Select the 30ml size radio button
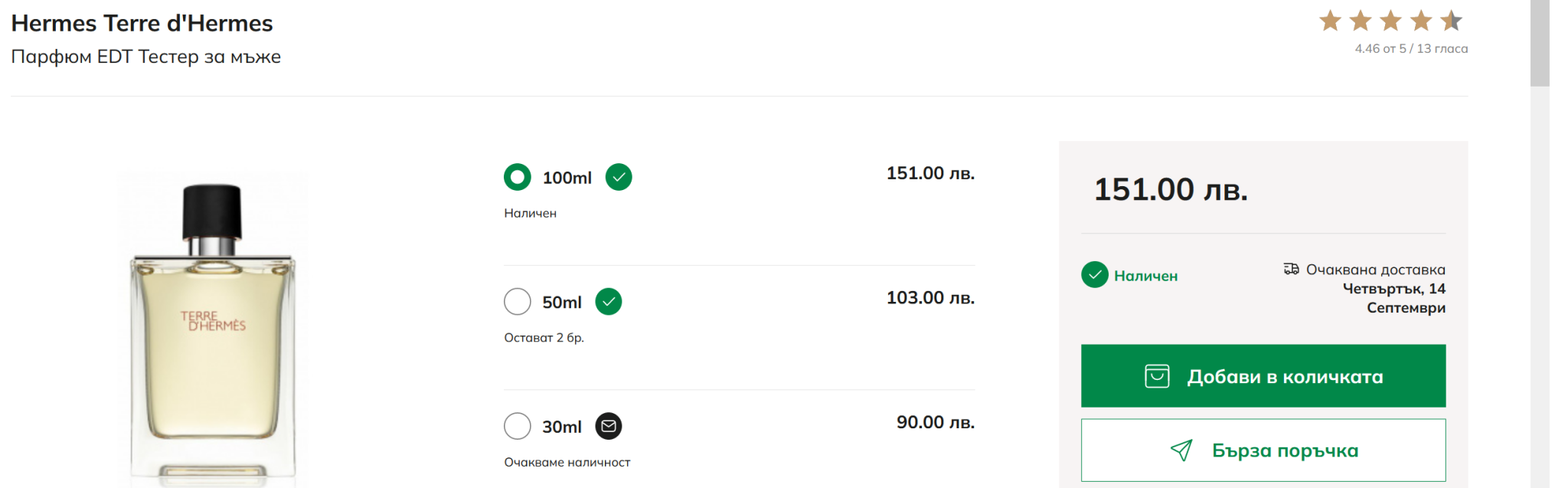Screen dimensions: 1568x488 518,426
